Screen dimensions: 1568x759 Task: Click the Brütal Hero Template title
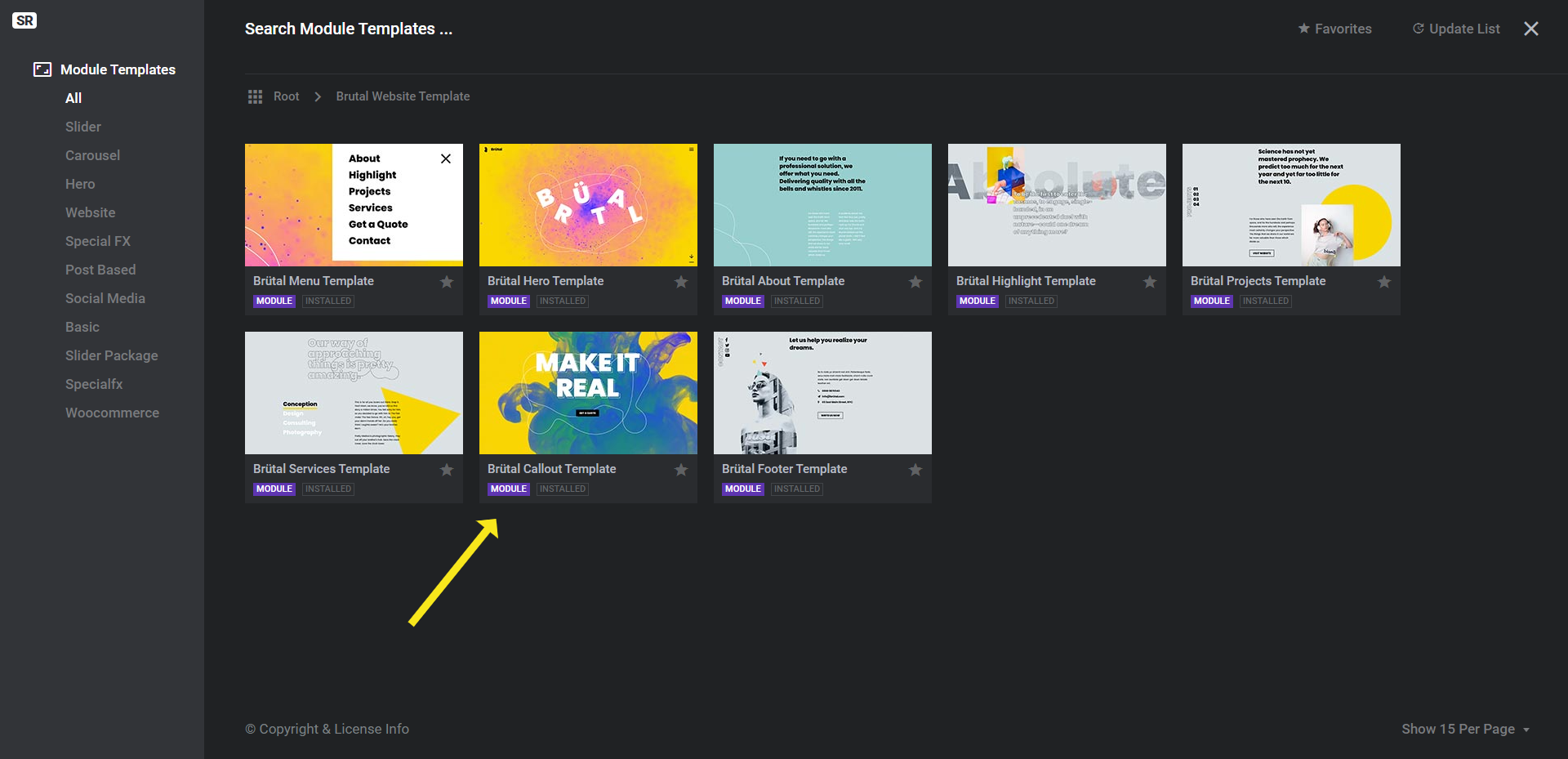click(x=546, y=281)
